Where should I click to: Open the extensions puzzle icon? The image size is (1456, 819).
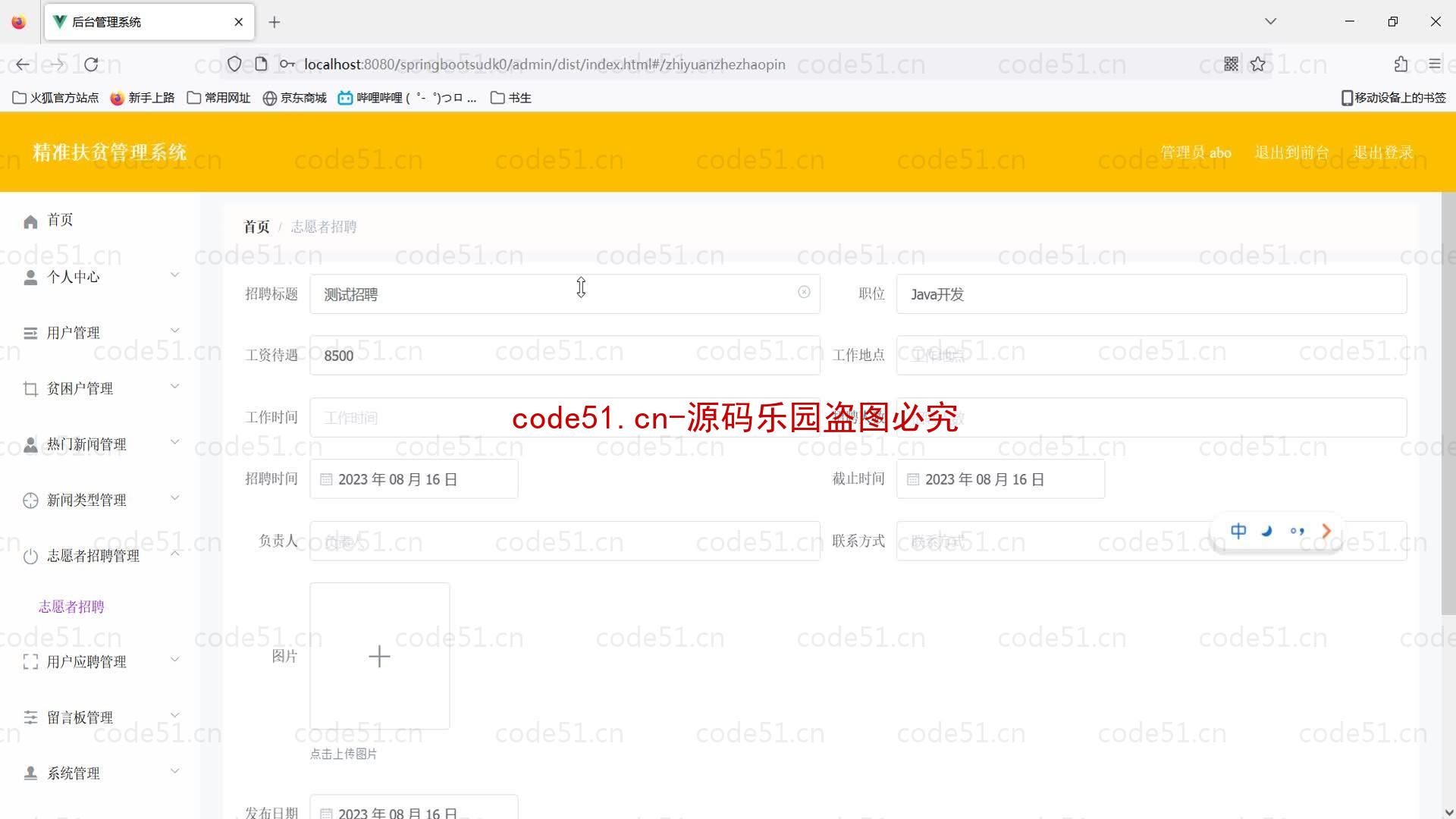pyautogui.click(x=1401, y=64)
